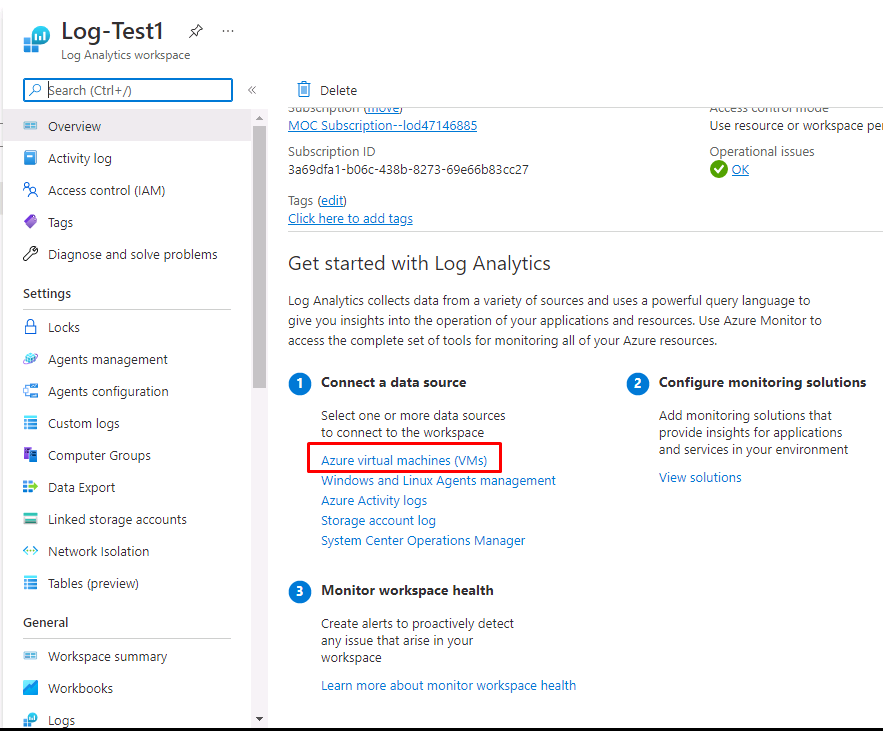The height and width of the screenshot is (731, 883).
Task: Open the Activity log sidebar item
Action: 80,158
